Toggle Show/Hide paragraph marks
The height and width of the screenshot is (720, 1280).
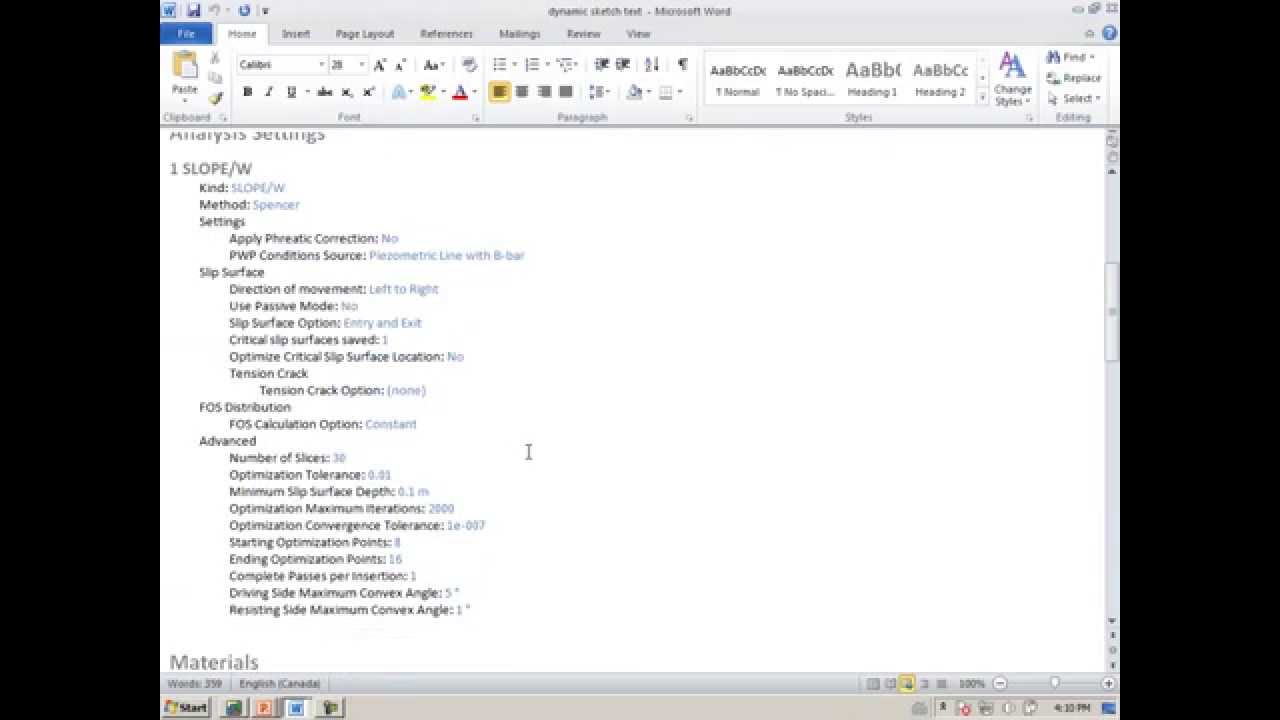pos(683,65)
